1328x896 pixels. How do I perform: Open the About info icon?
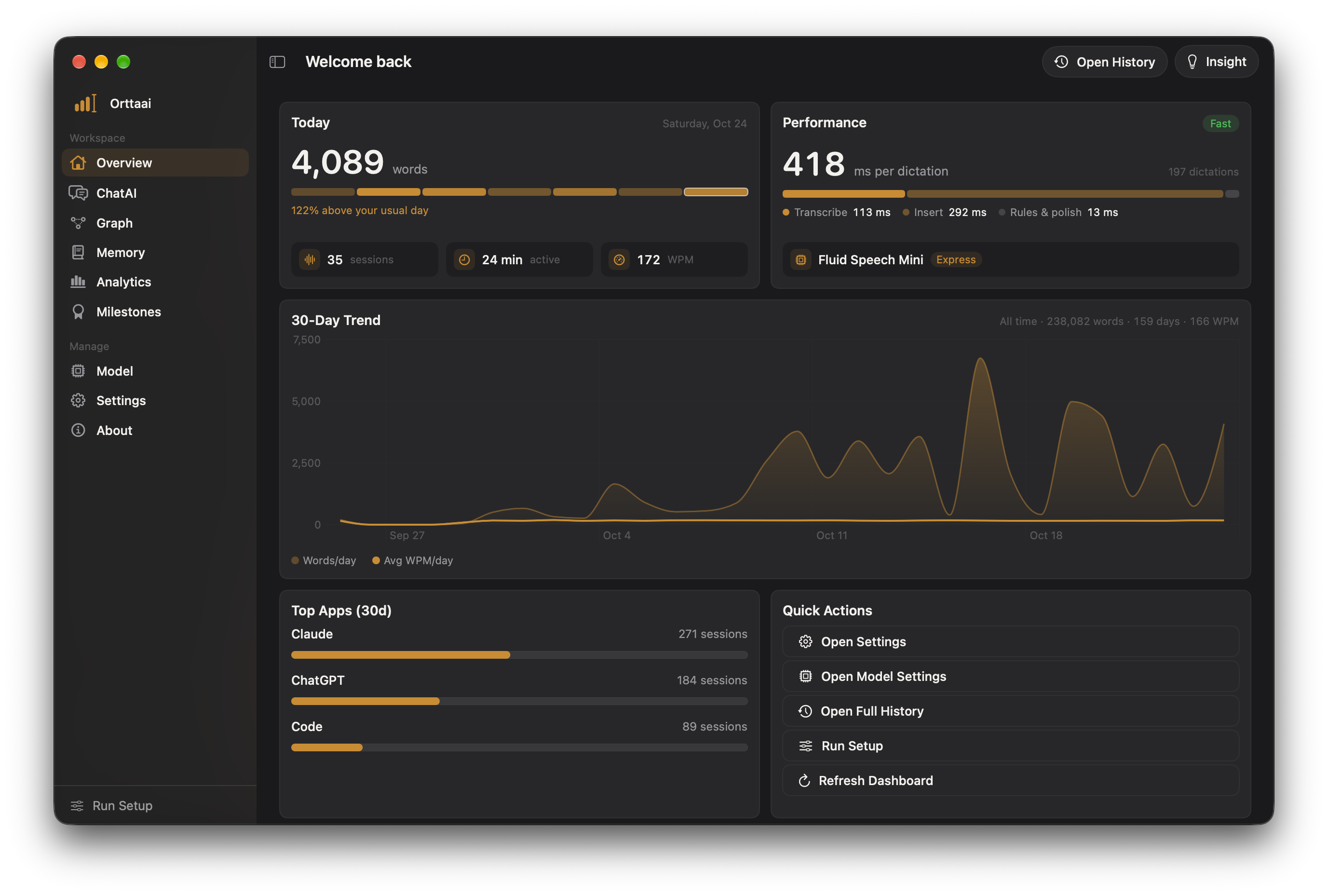point(78,430)
